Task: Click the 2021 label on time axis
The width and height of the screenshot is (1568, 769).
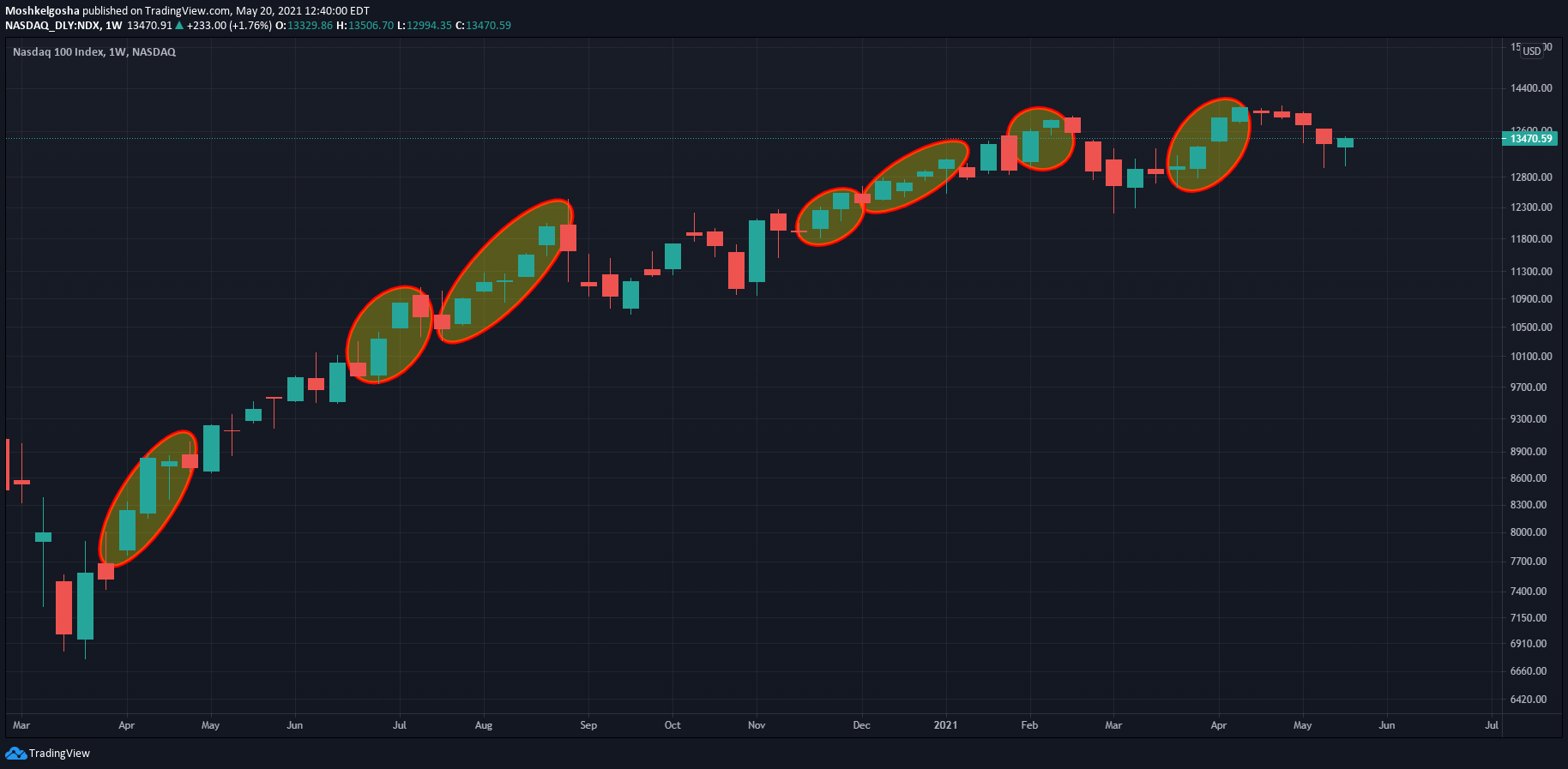Action: 945,725
